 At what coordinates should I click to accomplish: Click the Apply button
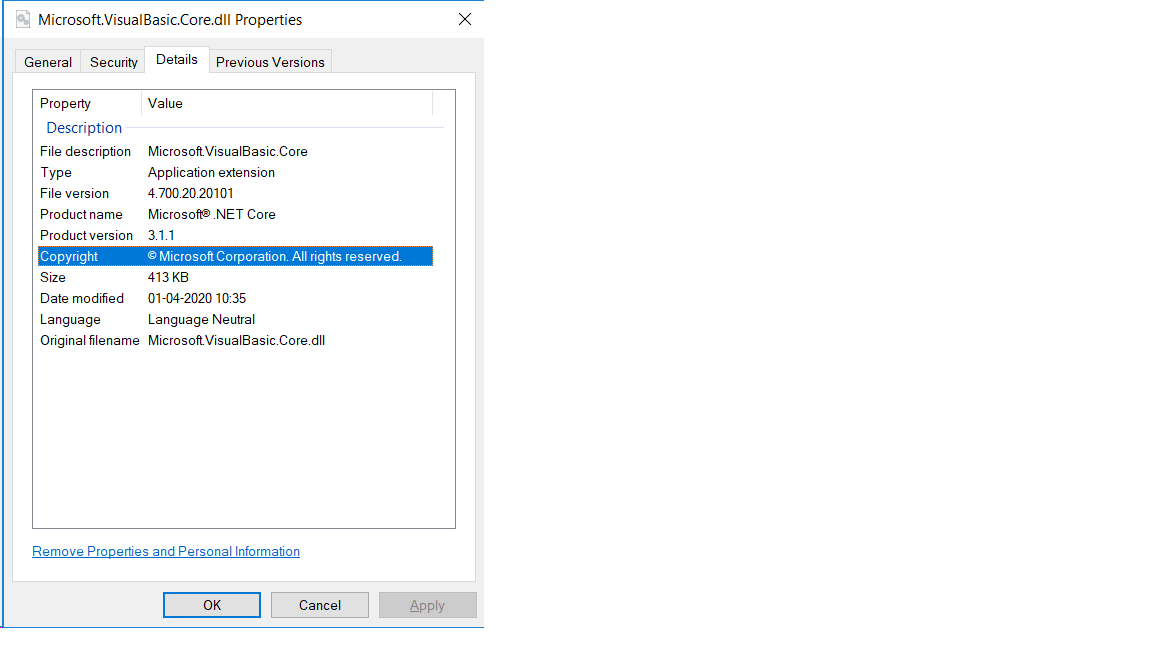pyautogui.click(x=428, y=604)
